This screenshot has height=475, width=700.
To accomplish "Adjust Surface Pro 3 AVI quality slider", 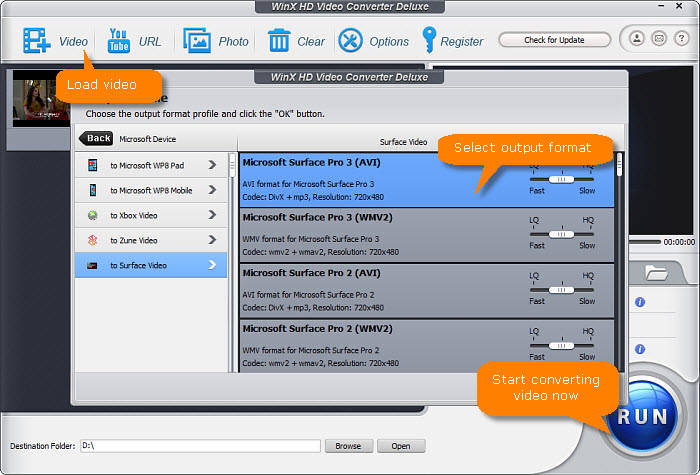I will tap(562, 178).
